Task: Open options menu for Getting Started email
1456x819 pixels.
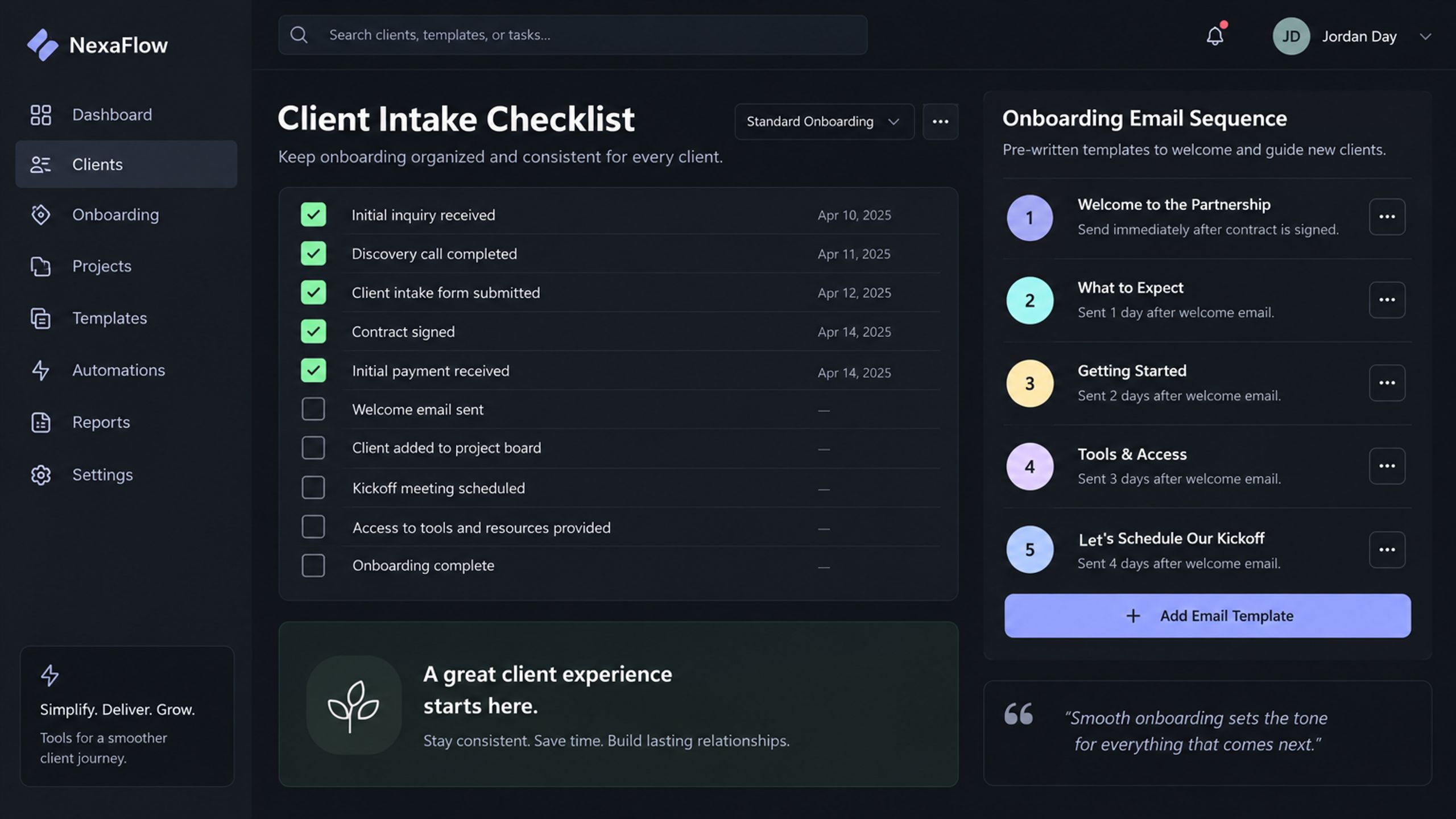Action: (1387, 383)
